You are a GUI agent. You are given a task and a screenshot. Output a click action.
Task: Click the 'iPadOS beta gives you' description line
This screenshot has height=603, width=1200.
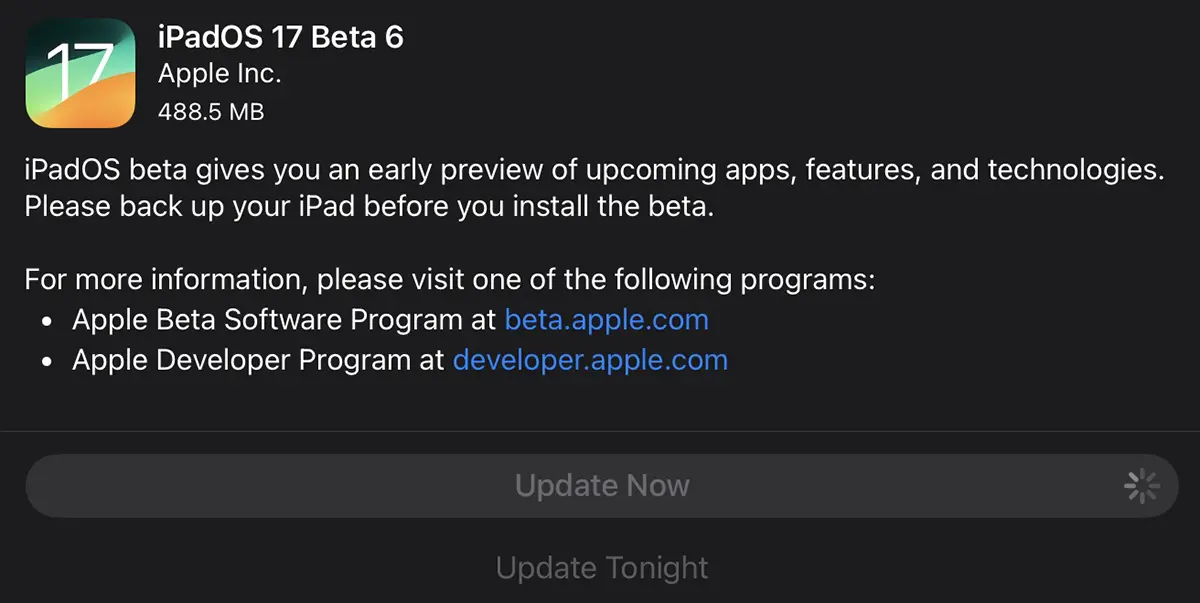(594, 170)
